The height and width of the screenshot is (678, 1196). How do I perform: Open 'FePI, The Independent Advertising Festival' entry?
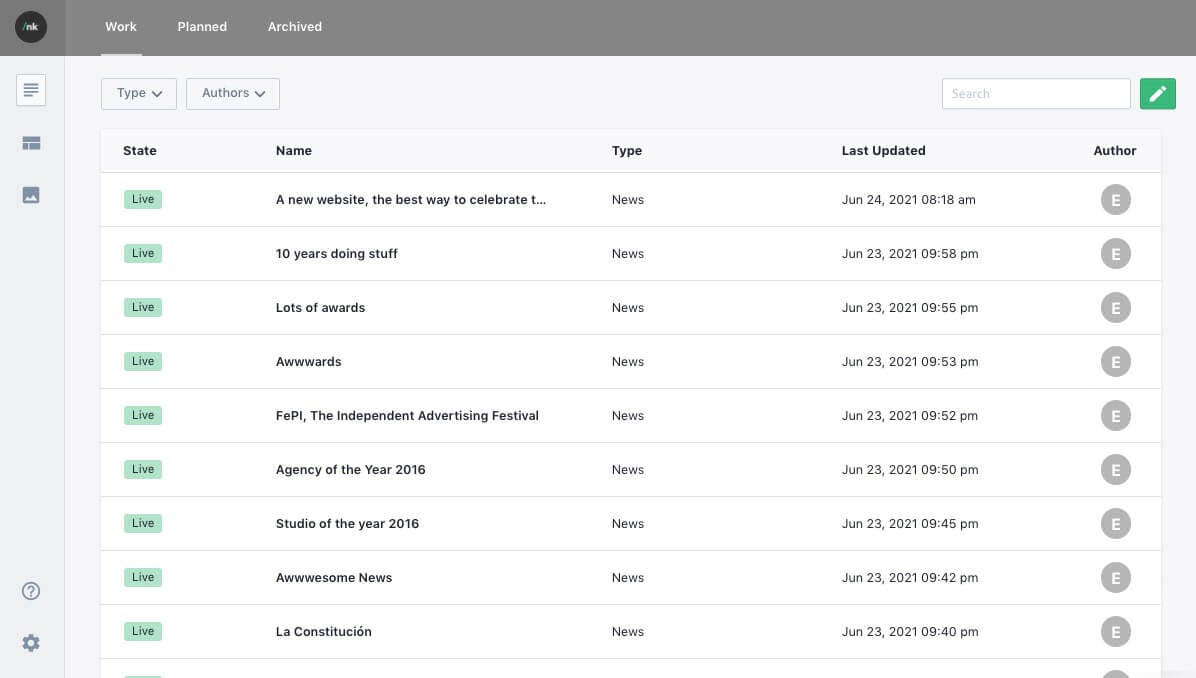coord(407,416)
